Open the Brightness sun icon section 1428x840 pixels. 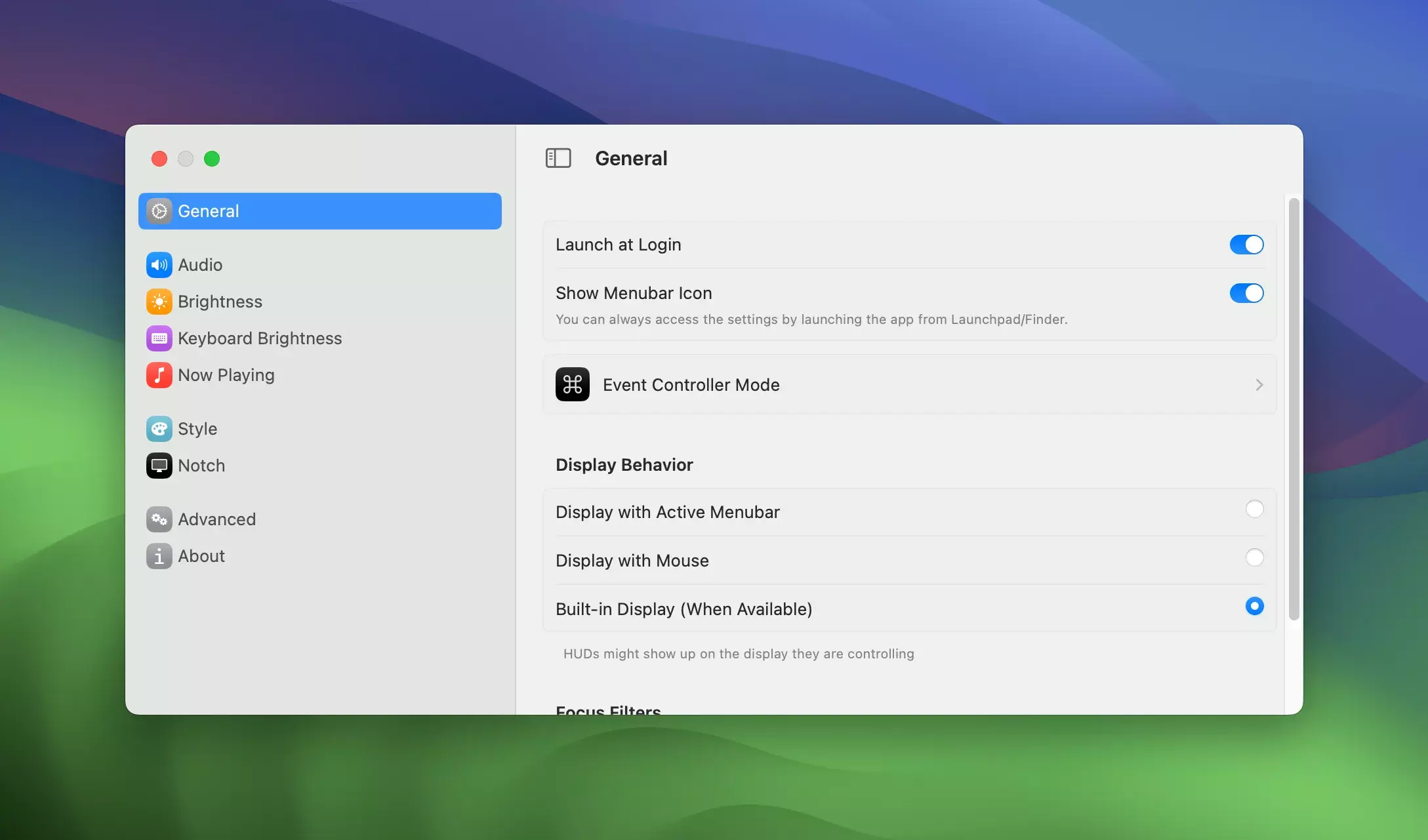(x=159, y=302)
